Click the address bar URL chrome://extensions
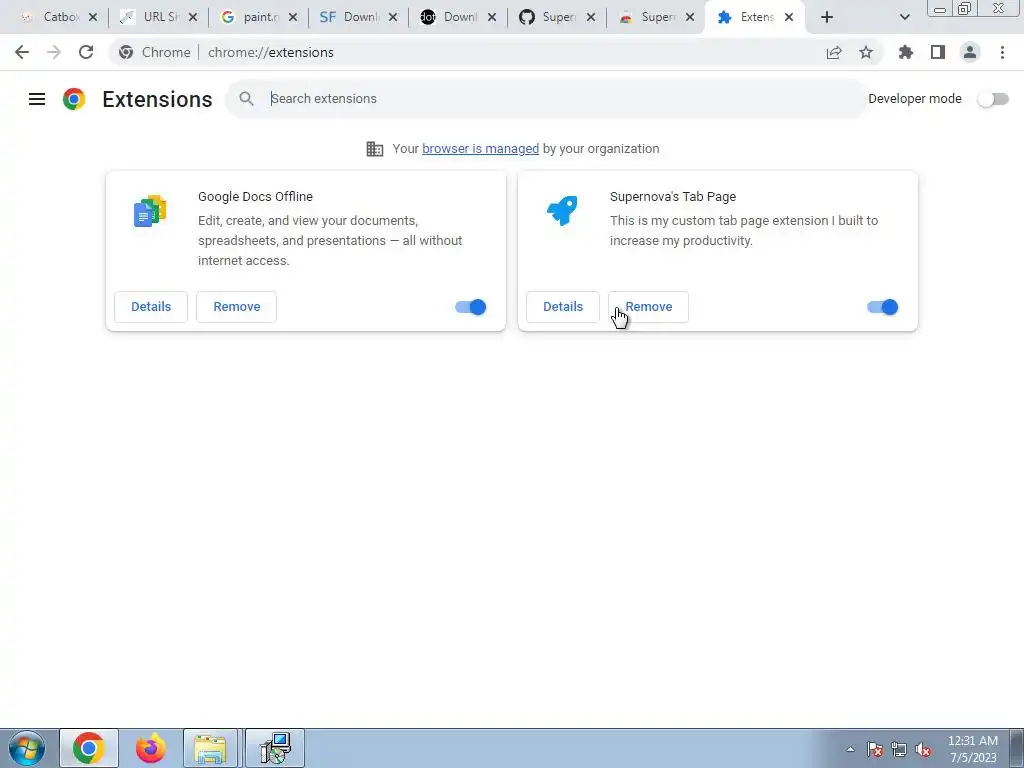This screenshot has height=768, width=1024. coord(271,52)
